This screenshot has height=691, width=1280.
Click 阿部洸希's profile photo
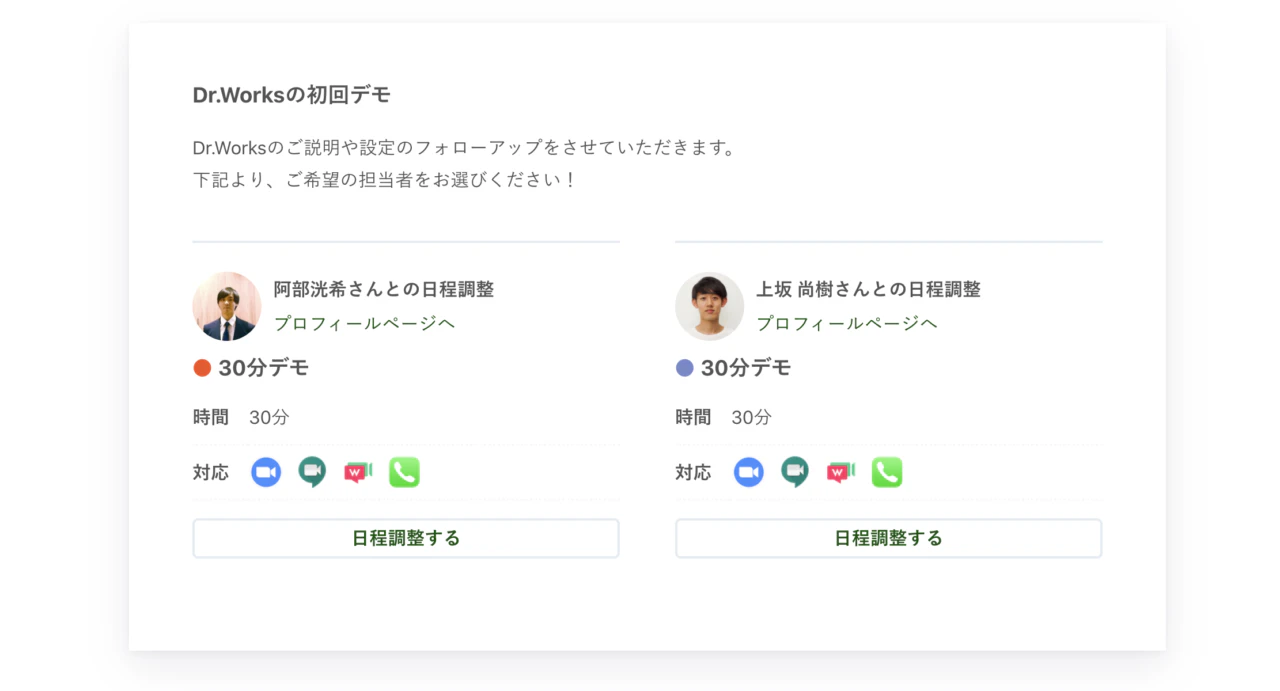pos(227,306)
